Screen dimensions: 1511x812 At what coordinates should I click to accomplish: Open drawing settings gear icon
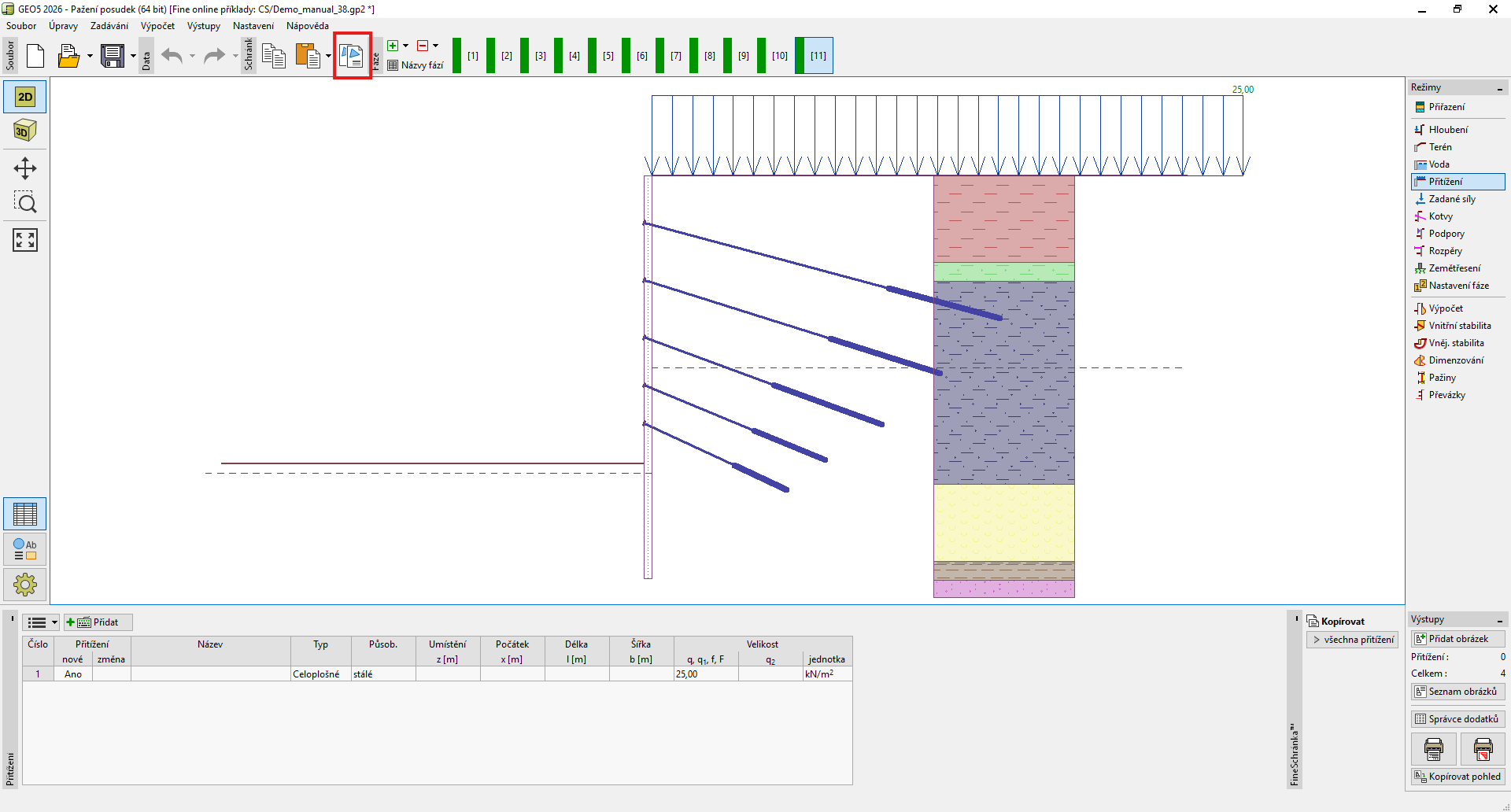(25, 585)
